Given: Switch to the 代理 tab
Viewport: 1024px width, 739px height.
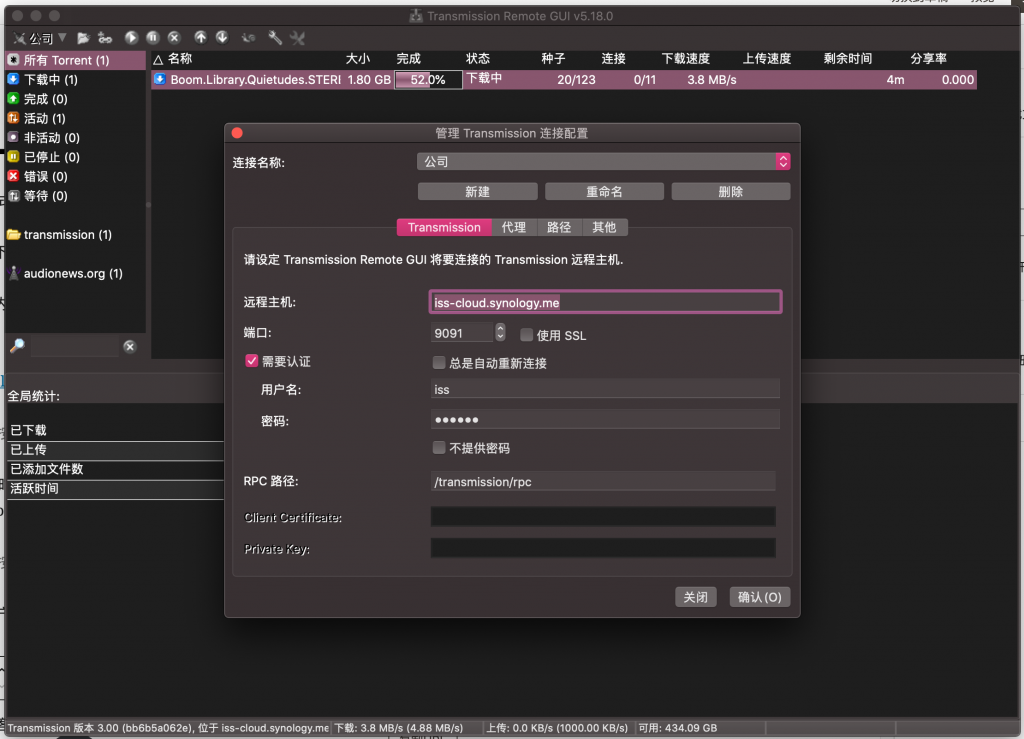Looking at the screenshot, I should click(x=514, y=227).
